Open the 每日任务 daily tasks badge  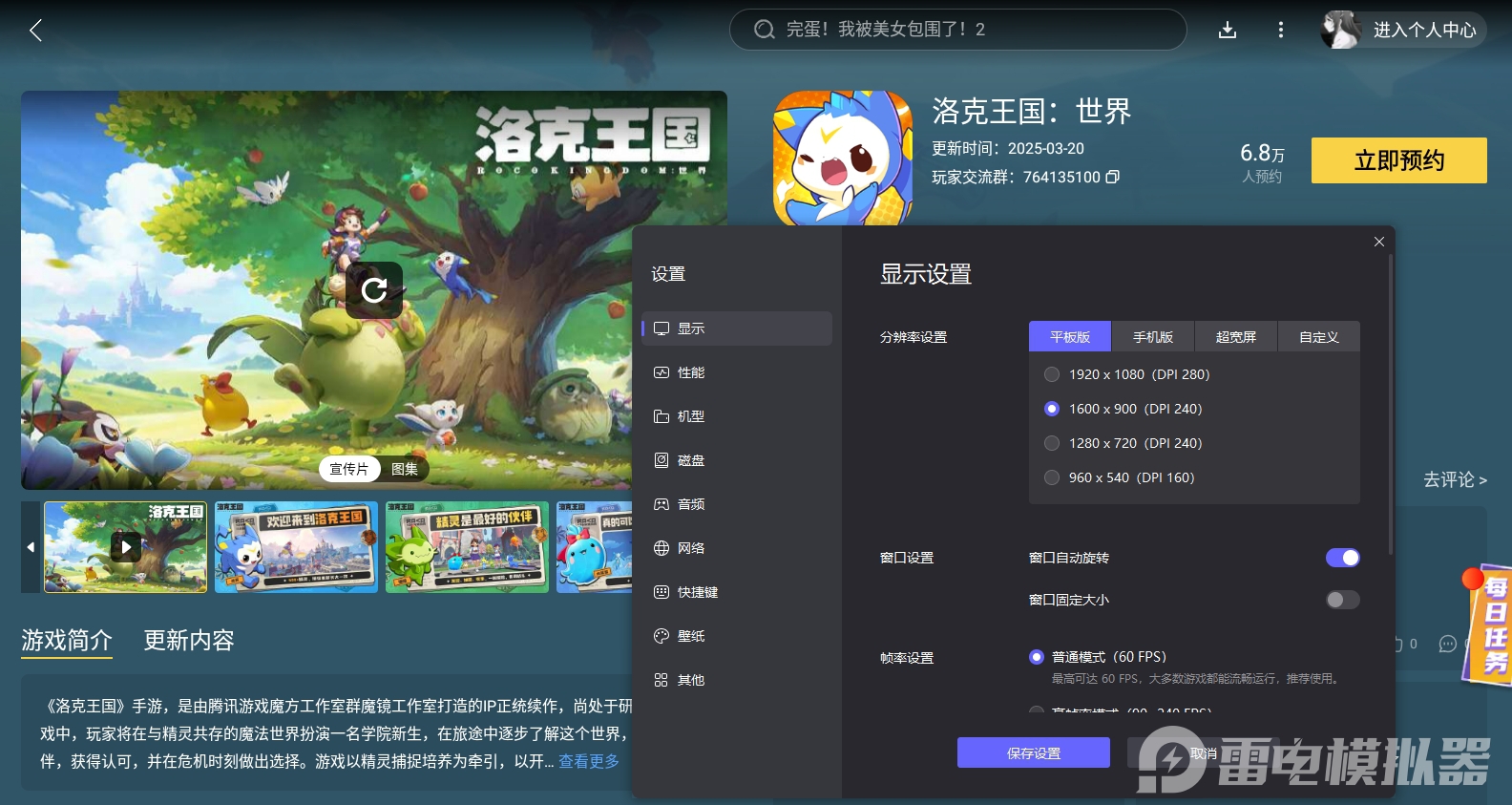(1487, 625)
